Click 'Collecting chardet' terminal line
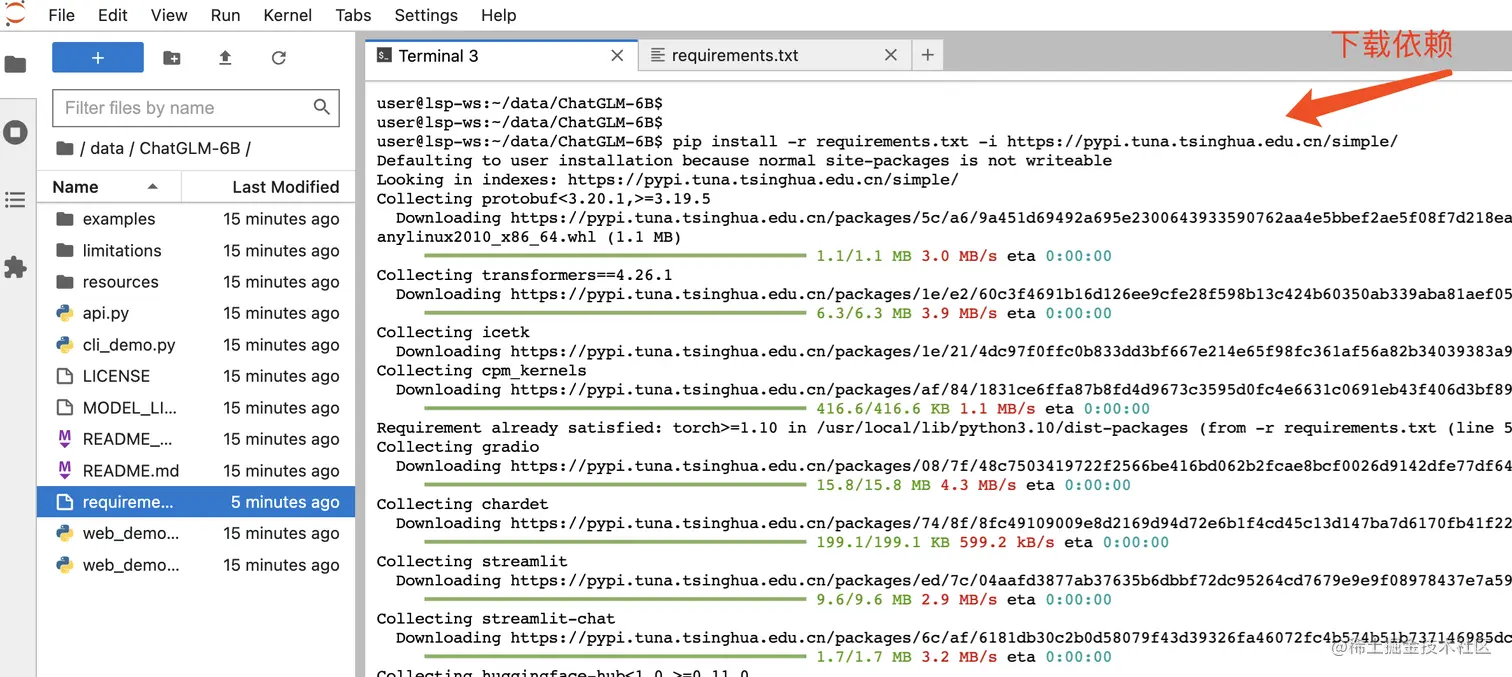This screenshot has height=677, width=1512. (462, 504)
